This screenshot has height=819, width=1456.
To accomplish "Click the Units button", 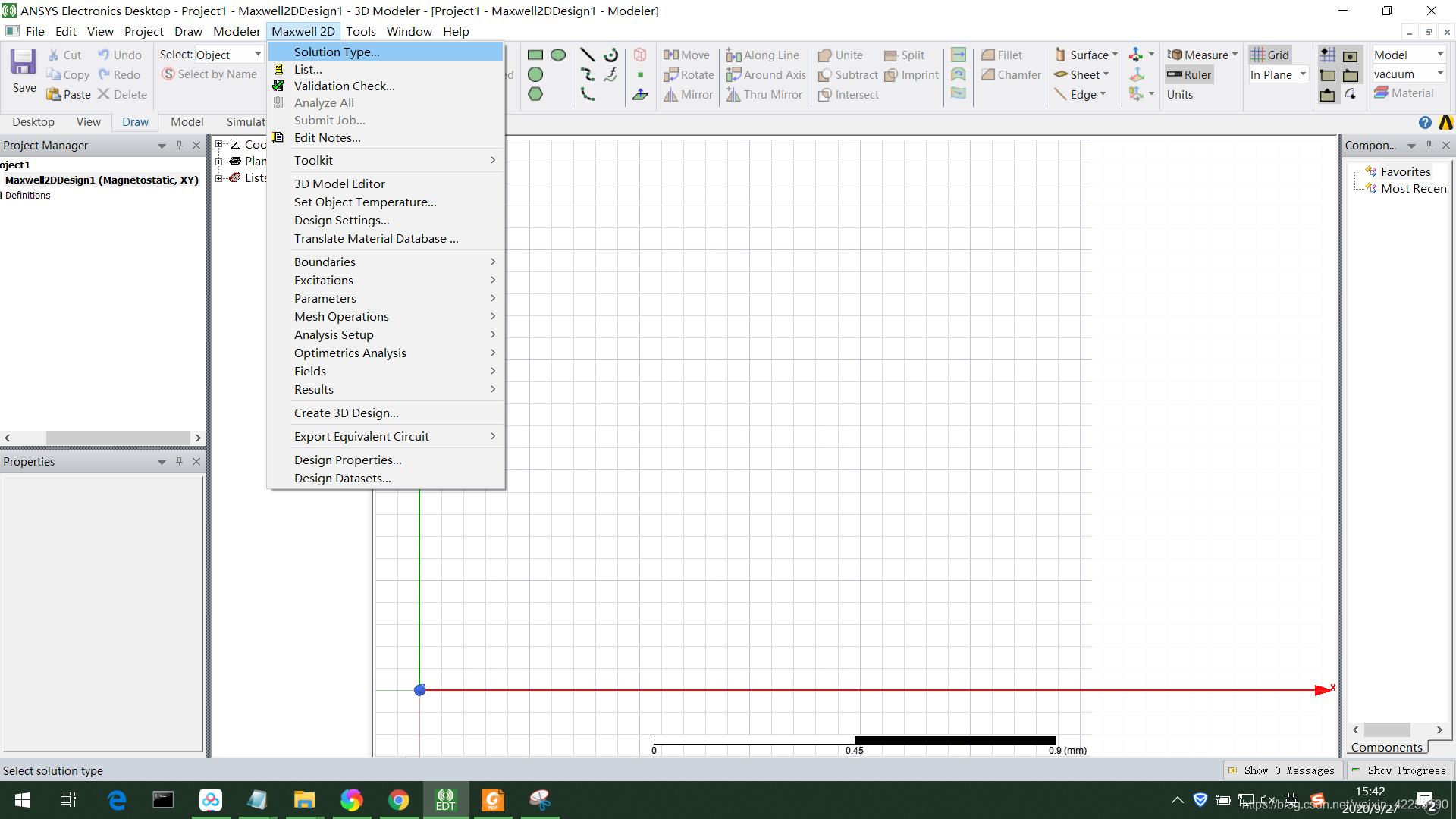I will (1179, 94).
